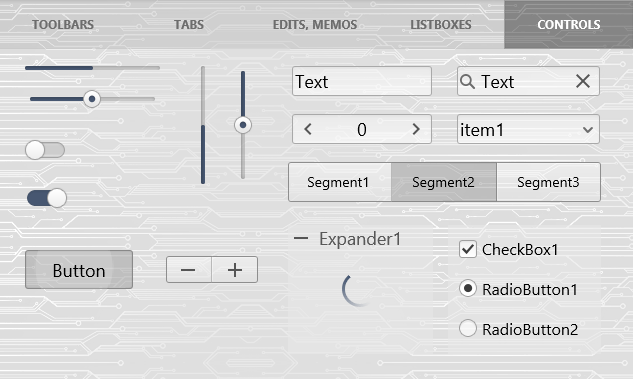This screenshot has width=633, height=379.
Task: Click the CONTROLS tab
Action: (568, 25)
